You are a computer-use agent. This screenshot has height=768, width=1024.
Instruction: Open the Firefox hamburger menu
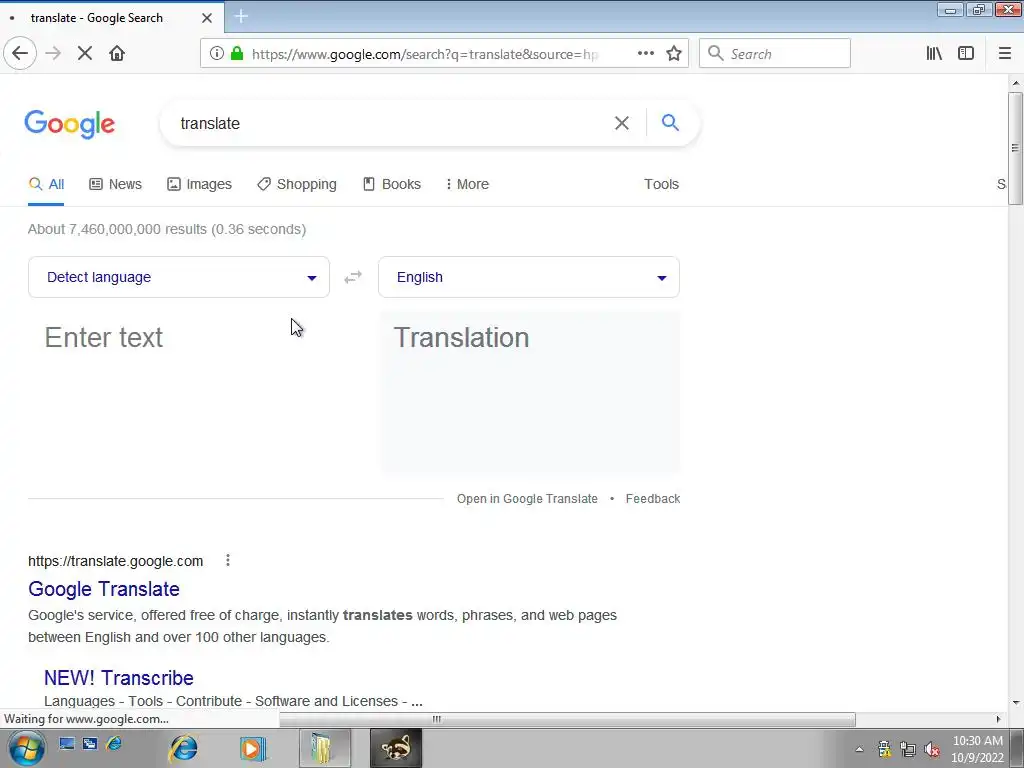tap(1004, 54)
